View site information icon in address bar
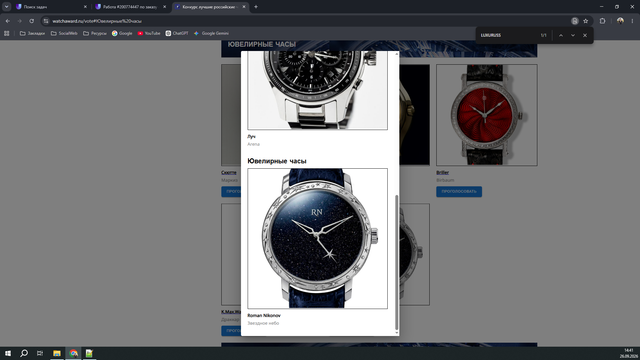The height and width of the screenshot is (360, 640). pos(46,21)
